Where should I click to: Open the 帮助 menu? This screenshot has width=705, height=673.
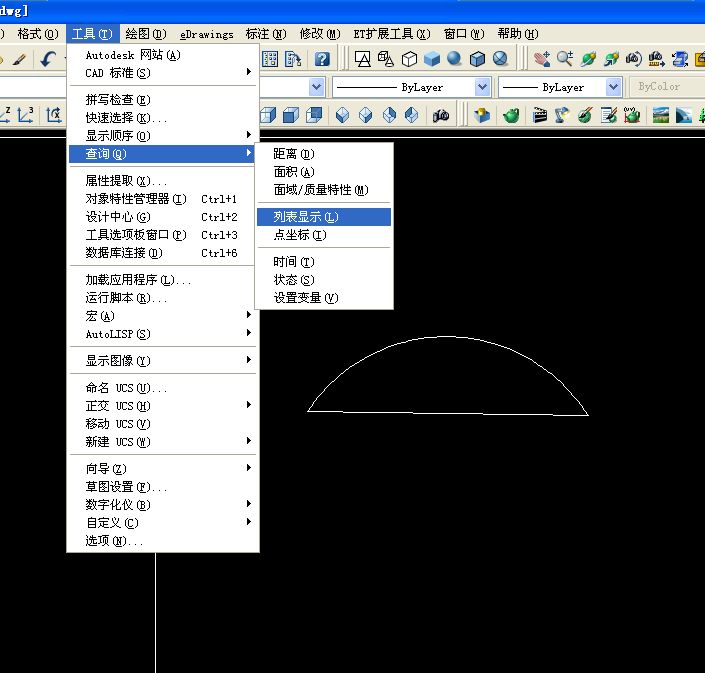(518, 34)
